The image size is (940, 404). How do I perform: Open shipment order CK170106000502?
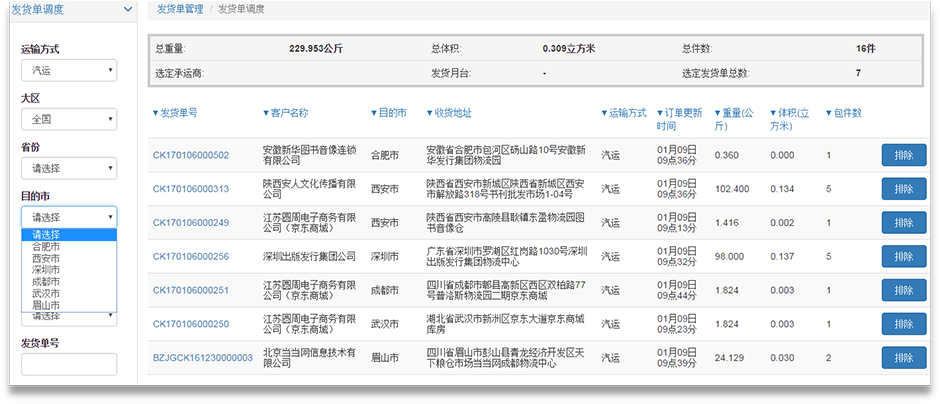(190, 155)
